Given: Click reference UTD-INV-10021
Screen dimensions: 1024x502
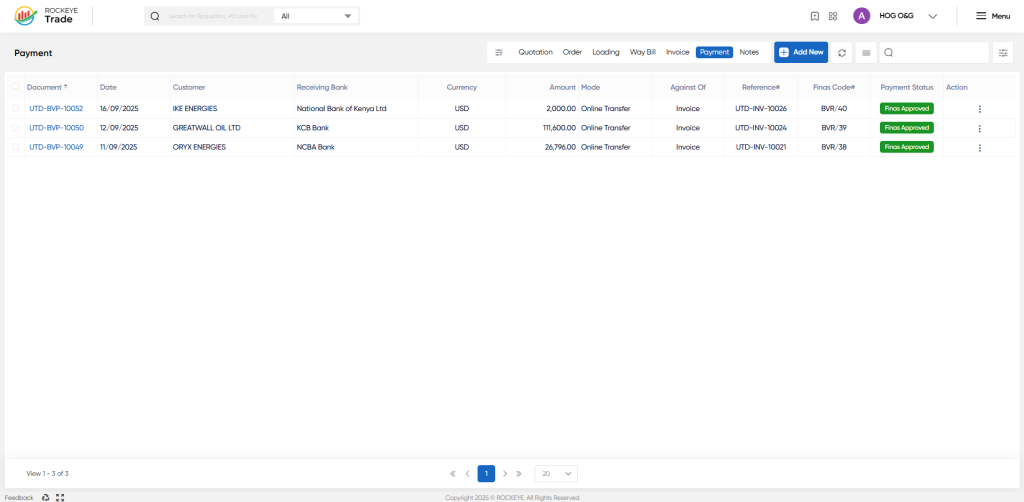Looking at the screenshot, I should click(761, 148).
